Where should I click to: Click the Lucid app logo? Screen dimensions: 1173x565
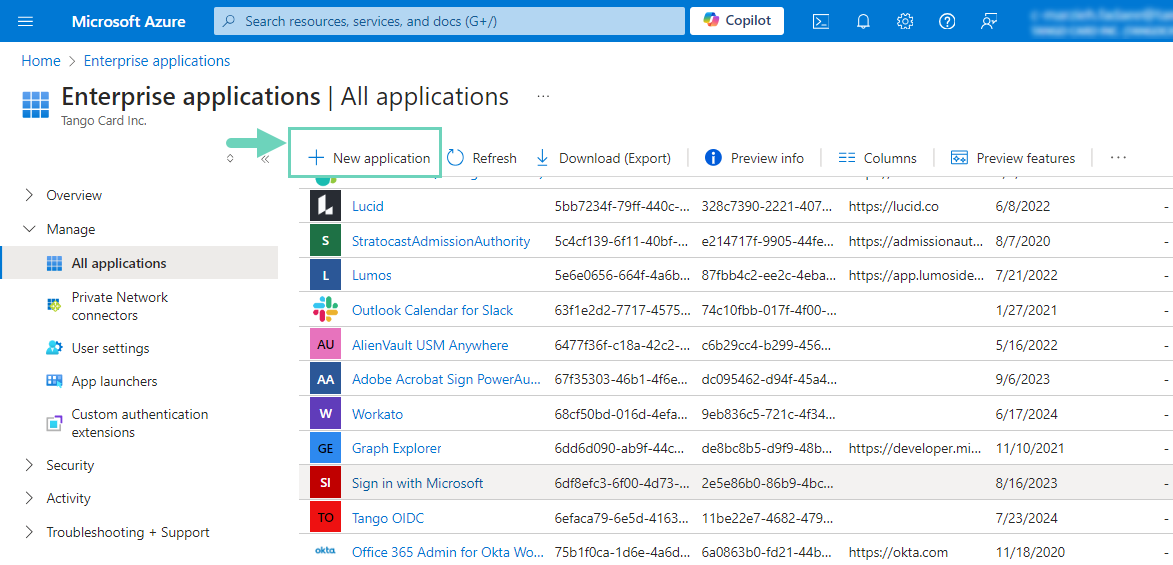[325, 206]
